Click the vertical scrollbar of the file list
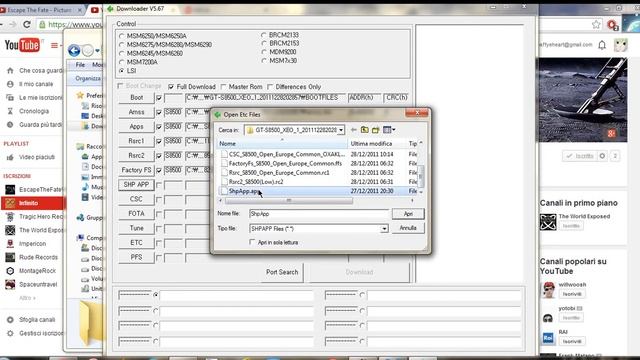The width and height of the screenshot is (640, 360). click(420, 176)
